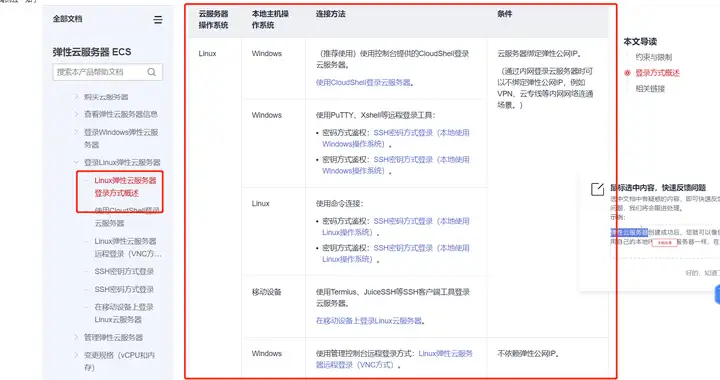Jump to 登录方式概述 in 本文导读
This screenshot has width=720, height=380.
coord(657,73)
